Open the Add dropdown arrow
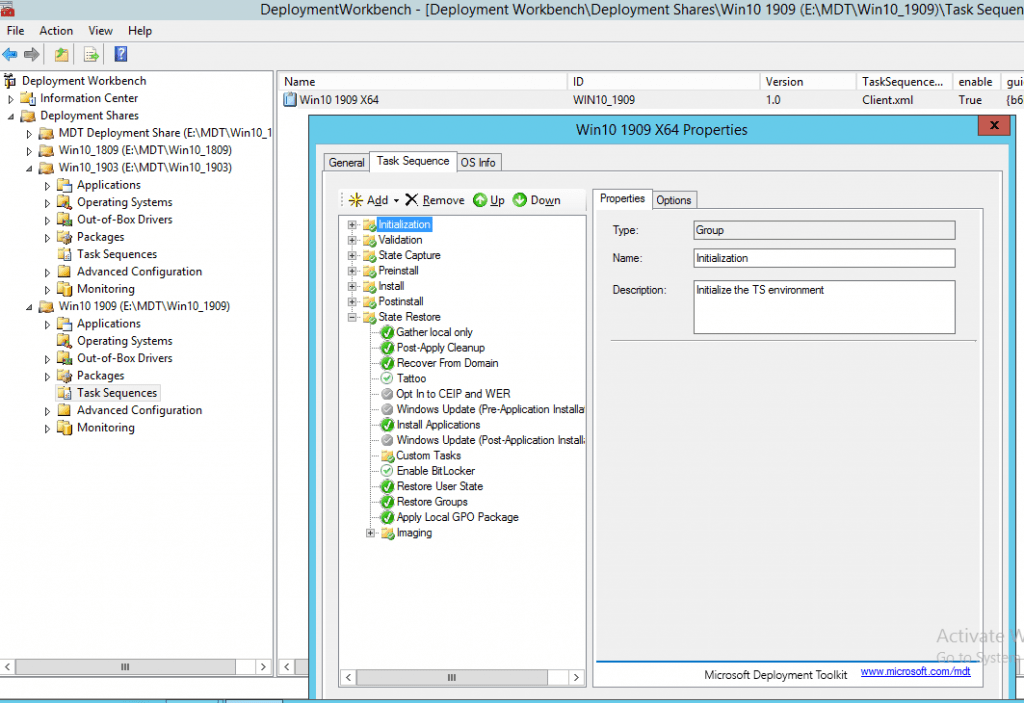The width and height of the screenshot is (1024, 703). (x=396, y=201)
